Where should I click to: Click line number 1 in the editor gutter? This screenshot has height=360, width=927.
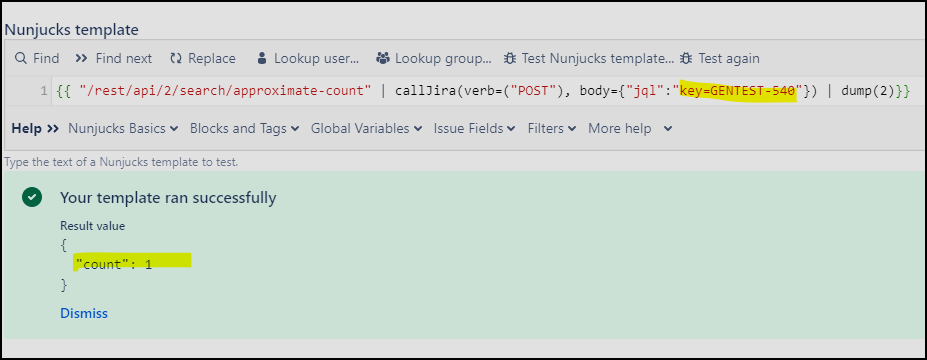coord(43,92)
